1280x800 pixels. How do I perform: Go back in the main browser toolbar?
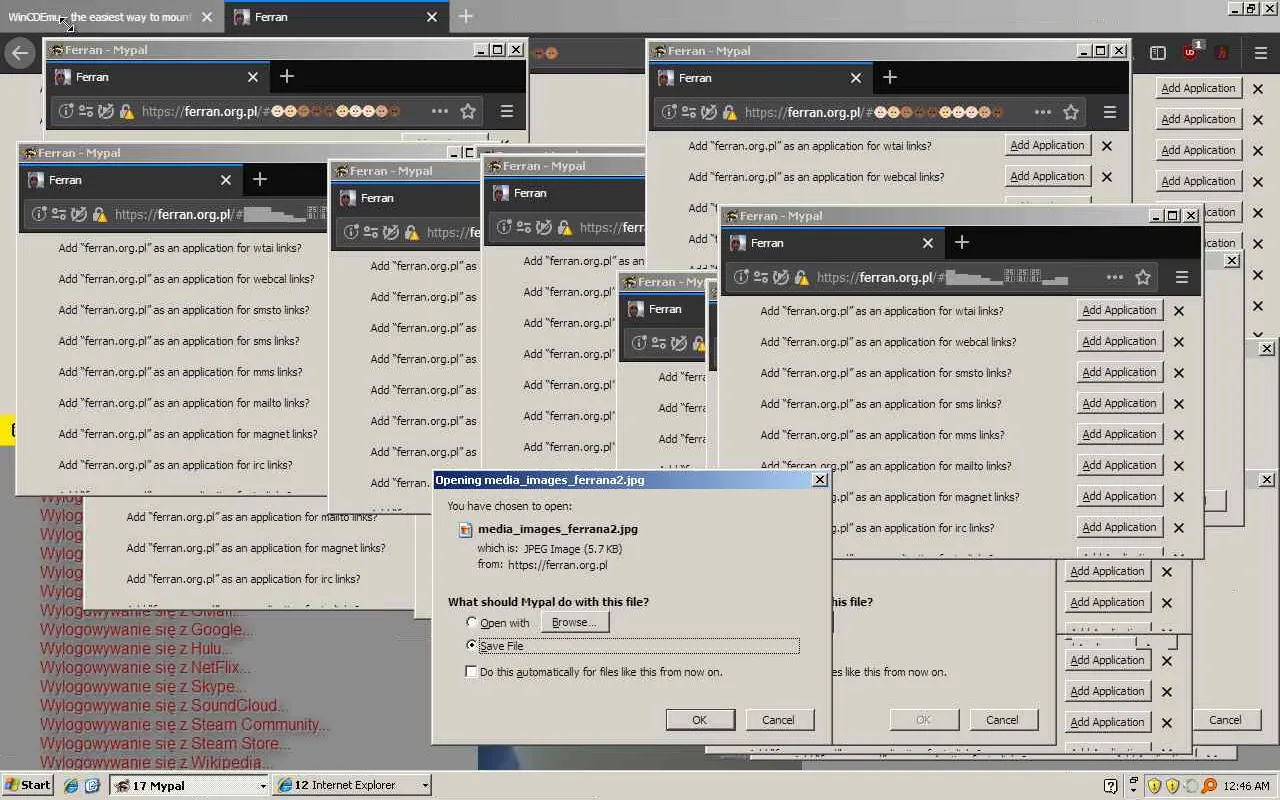click(20, 53)
